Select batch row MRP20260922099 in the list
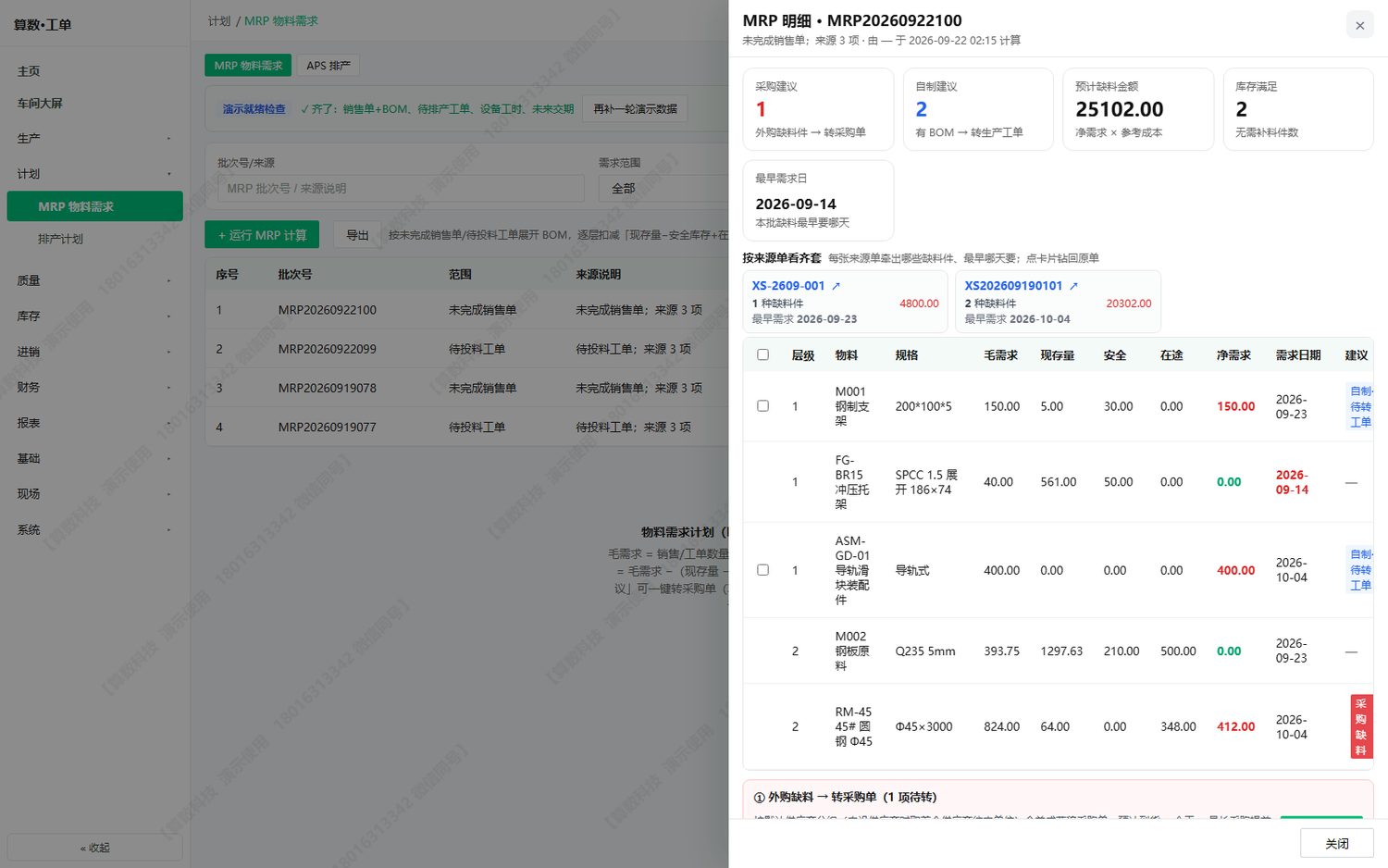The width and height of the screenshot is (1388, 868). [466, 349]
